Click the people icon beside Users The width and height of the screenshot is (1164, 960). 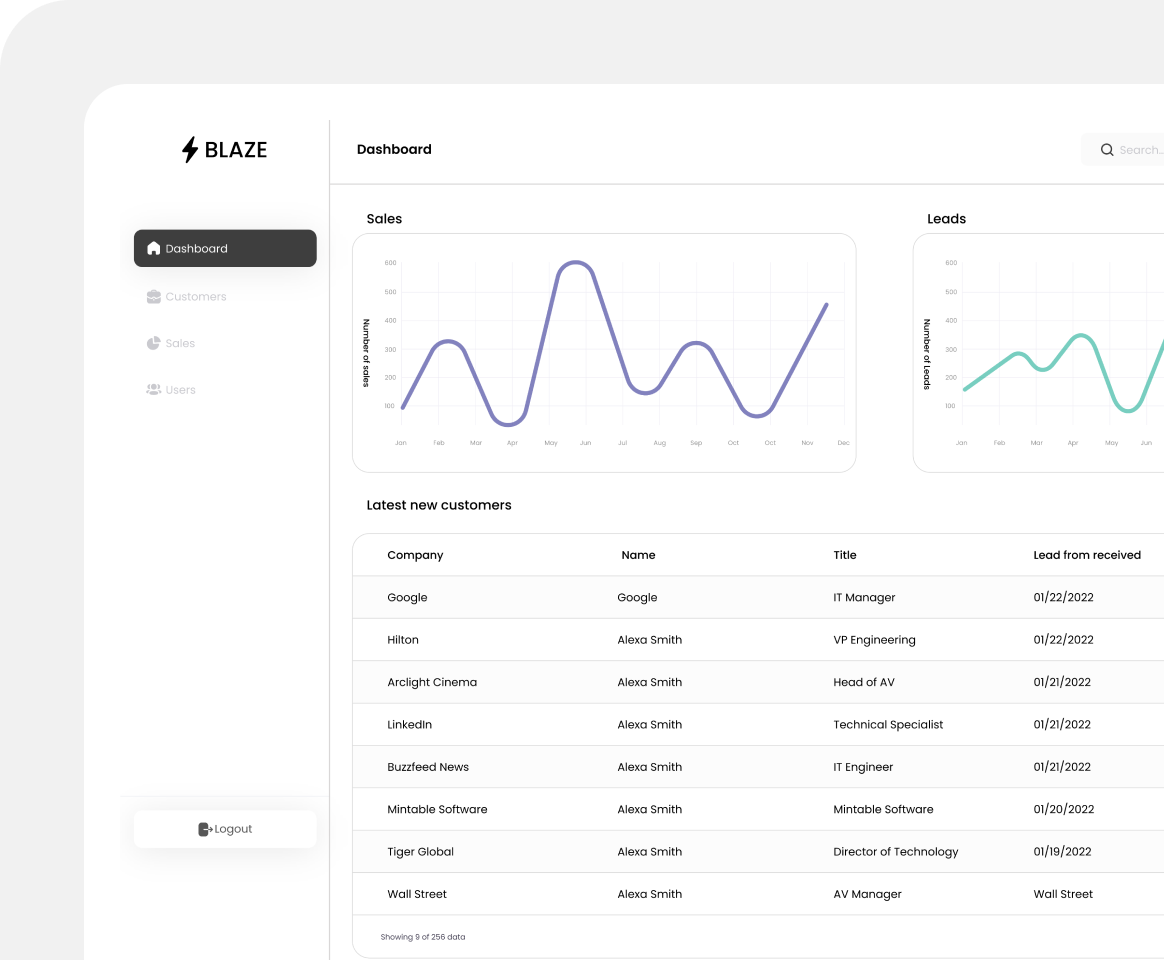click(153, 389)
